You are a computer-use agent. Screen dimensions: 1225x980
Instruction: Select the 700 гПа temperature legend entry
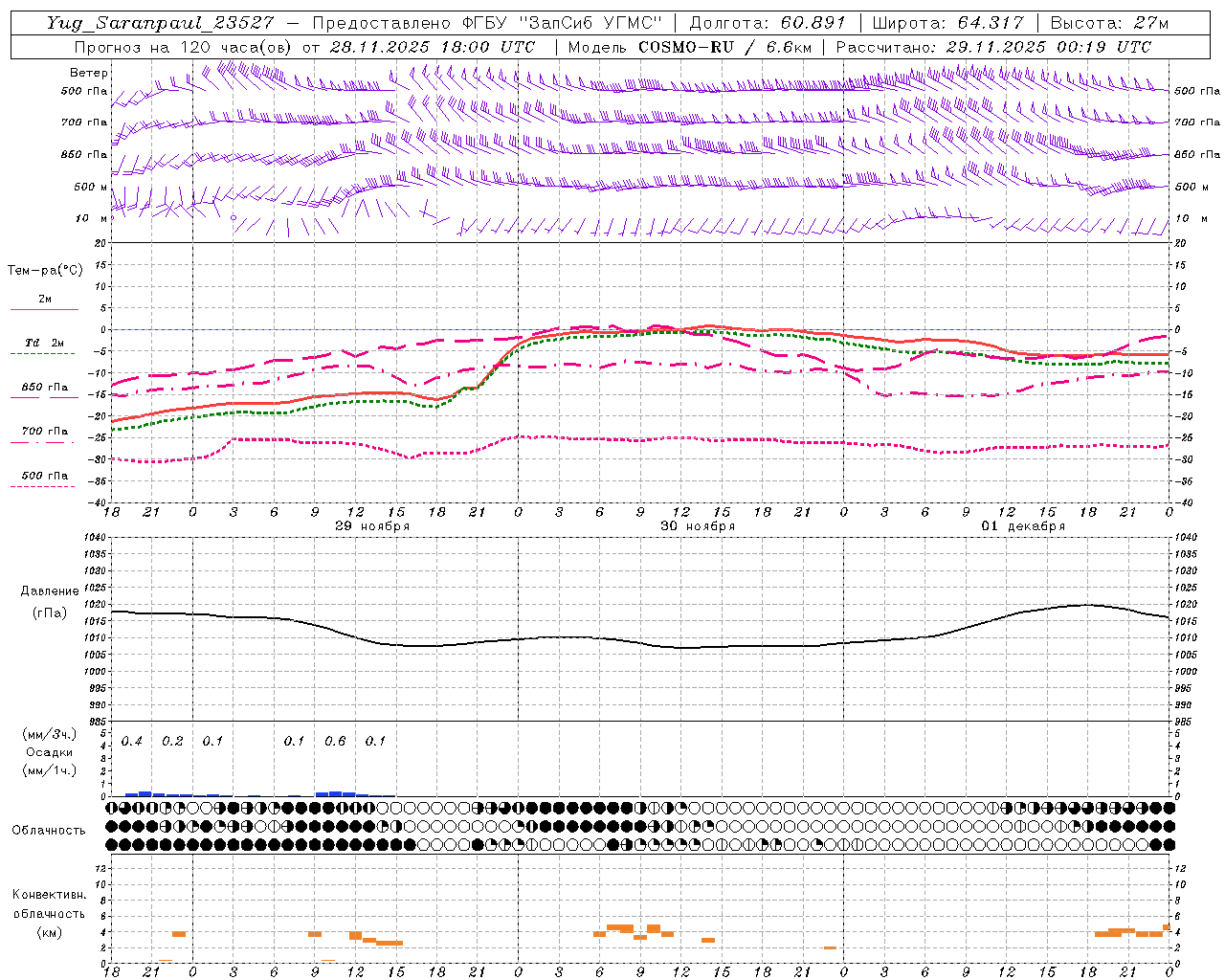44,433
